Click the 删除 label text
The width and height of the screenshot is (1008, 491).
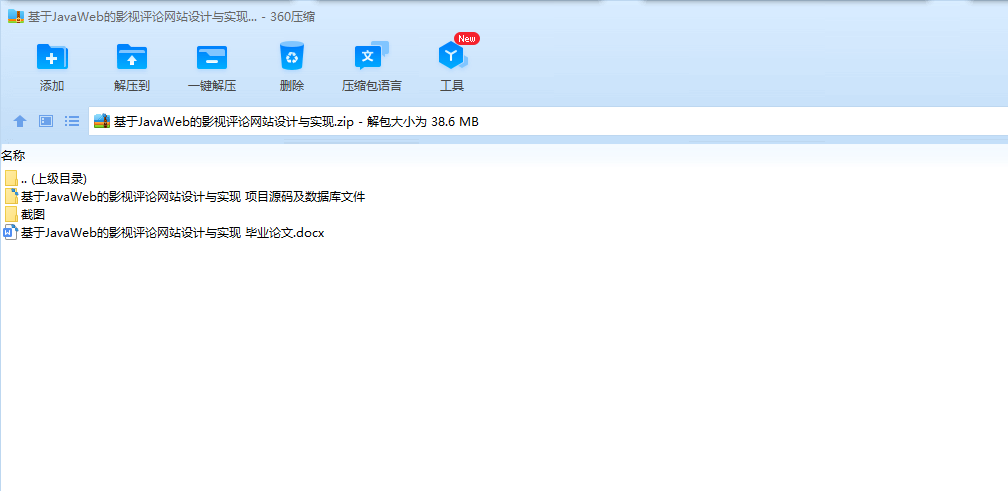pos(292,85)
